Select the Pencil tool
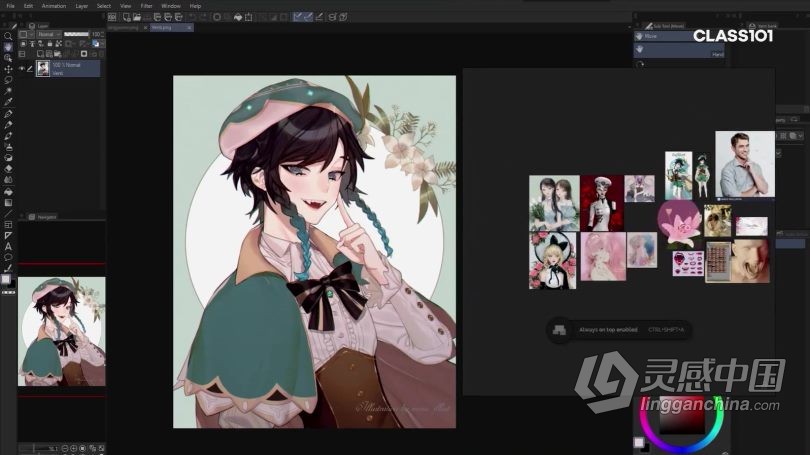810x455 pixels. coord(8,124)
